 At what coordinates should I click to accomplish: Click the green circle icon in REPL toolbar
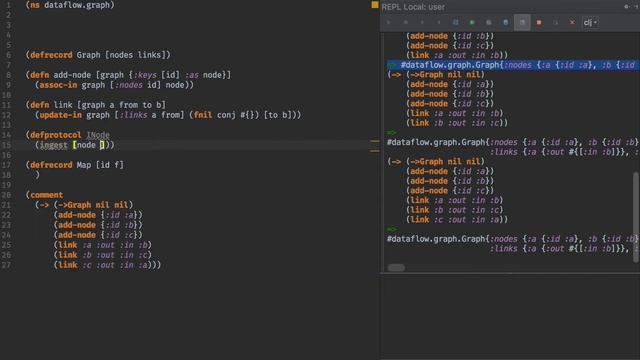coord(472,22)
